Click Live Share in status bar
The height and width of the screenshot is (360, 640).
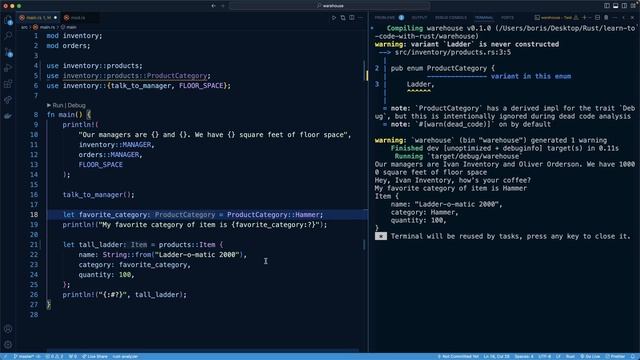coord(95,356)
